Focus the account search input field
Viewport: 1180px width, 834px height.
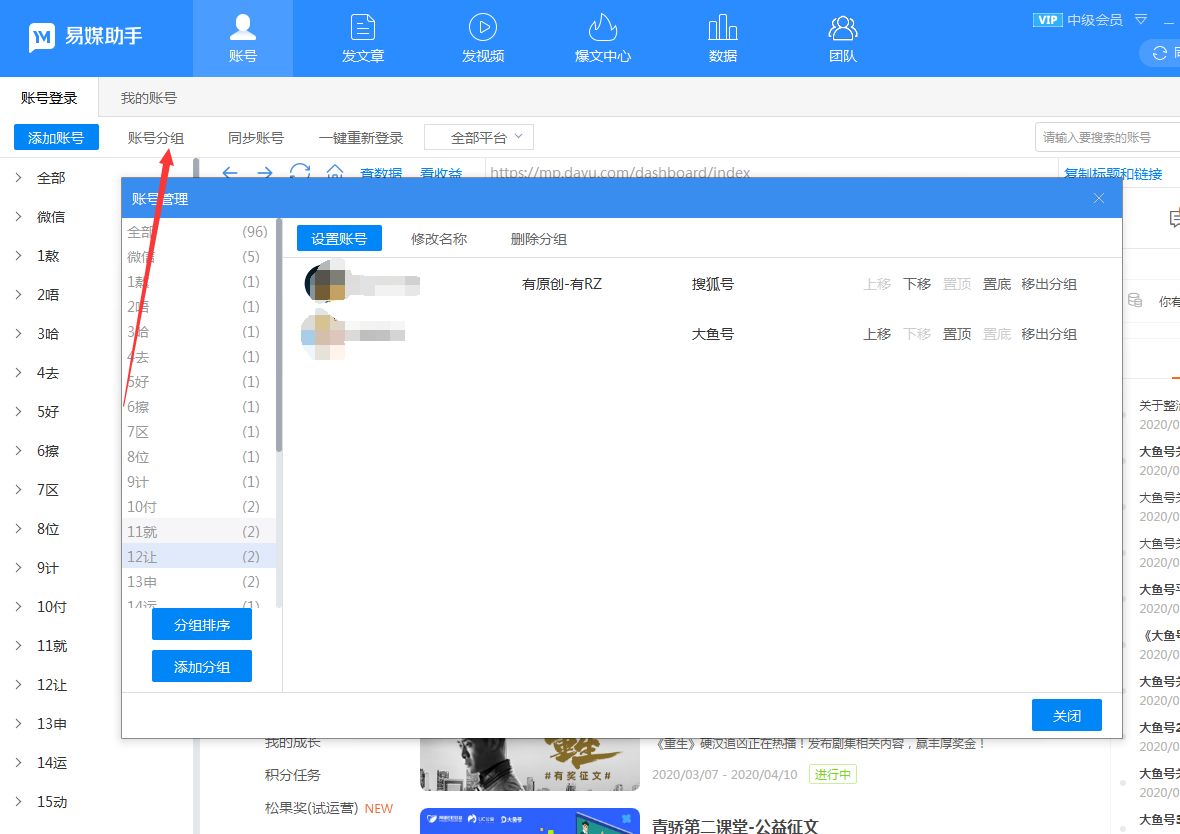tap(1107, 138)
